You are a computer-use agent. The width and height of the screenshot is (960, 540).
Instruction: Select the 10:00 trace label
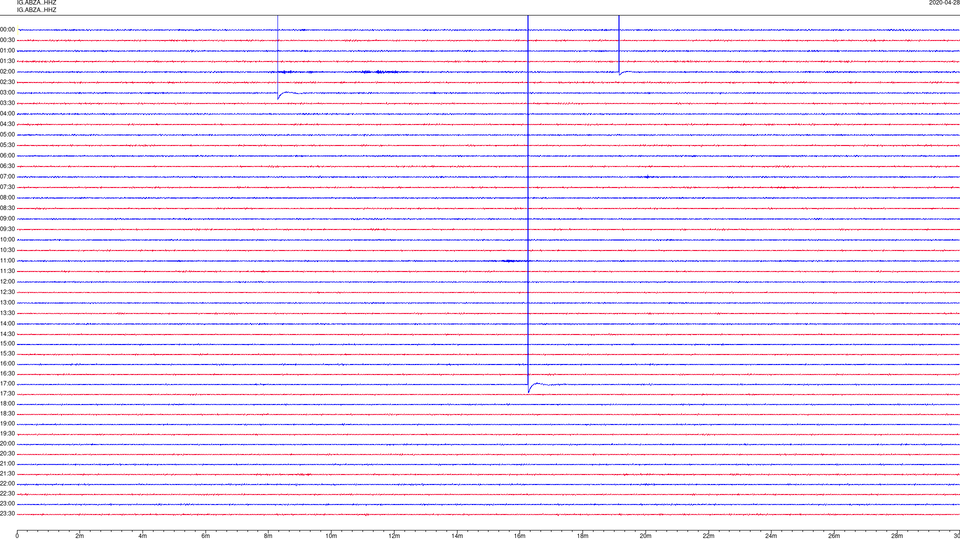(7, 240)
